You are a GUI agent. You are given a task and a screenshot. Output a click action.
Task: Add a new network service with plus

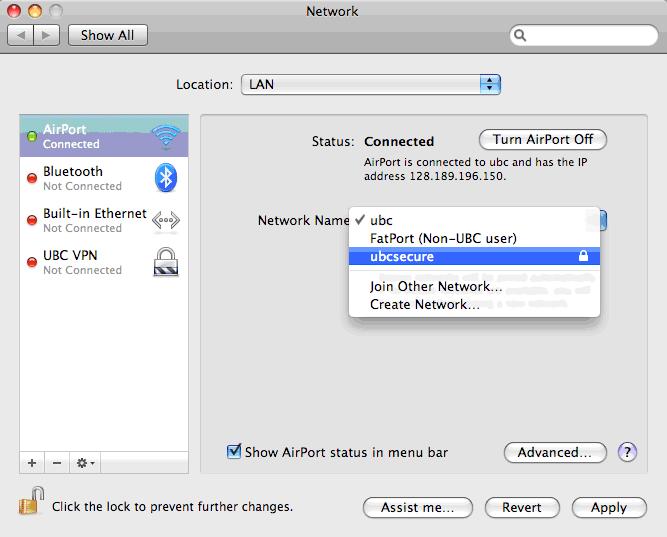(x=32, y=463)
